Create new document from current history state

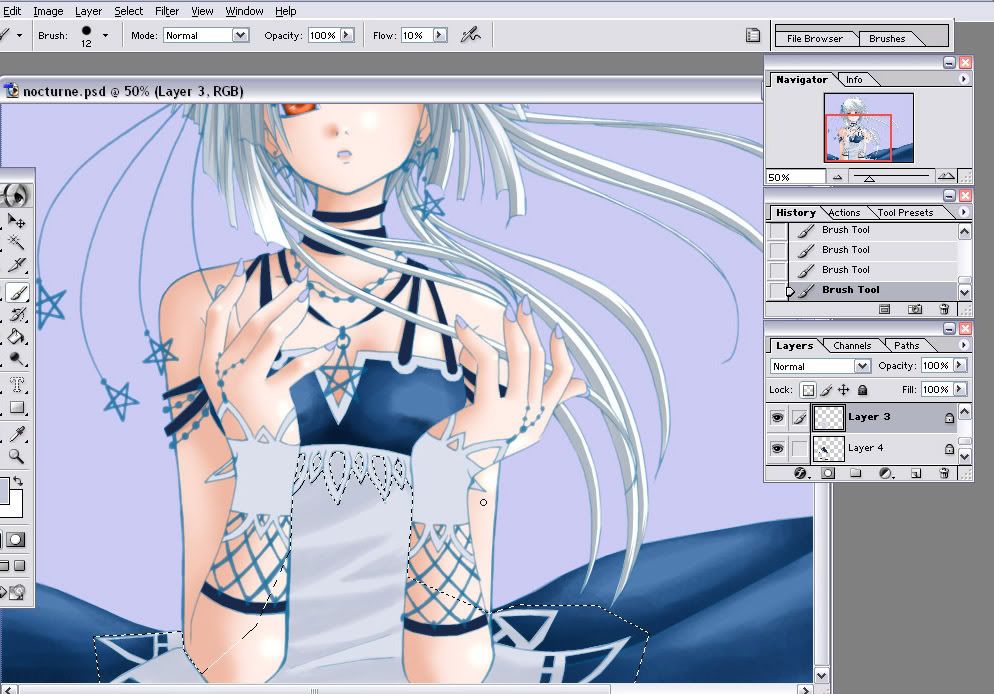tap(884, 309)
